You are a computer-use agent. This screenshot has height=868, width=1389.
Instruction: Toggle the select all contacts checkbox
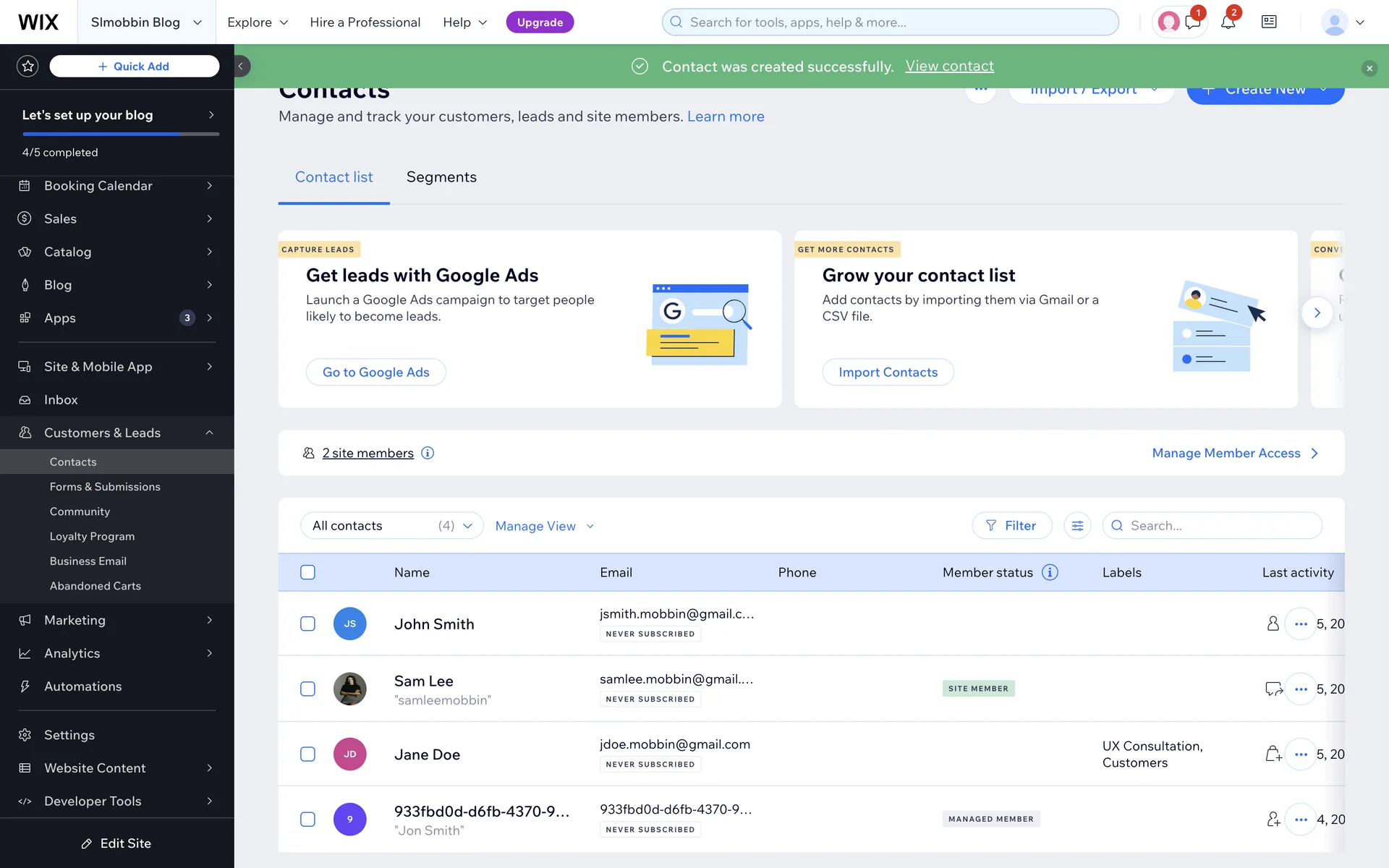[307, 572]
